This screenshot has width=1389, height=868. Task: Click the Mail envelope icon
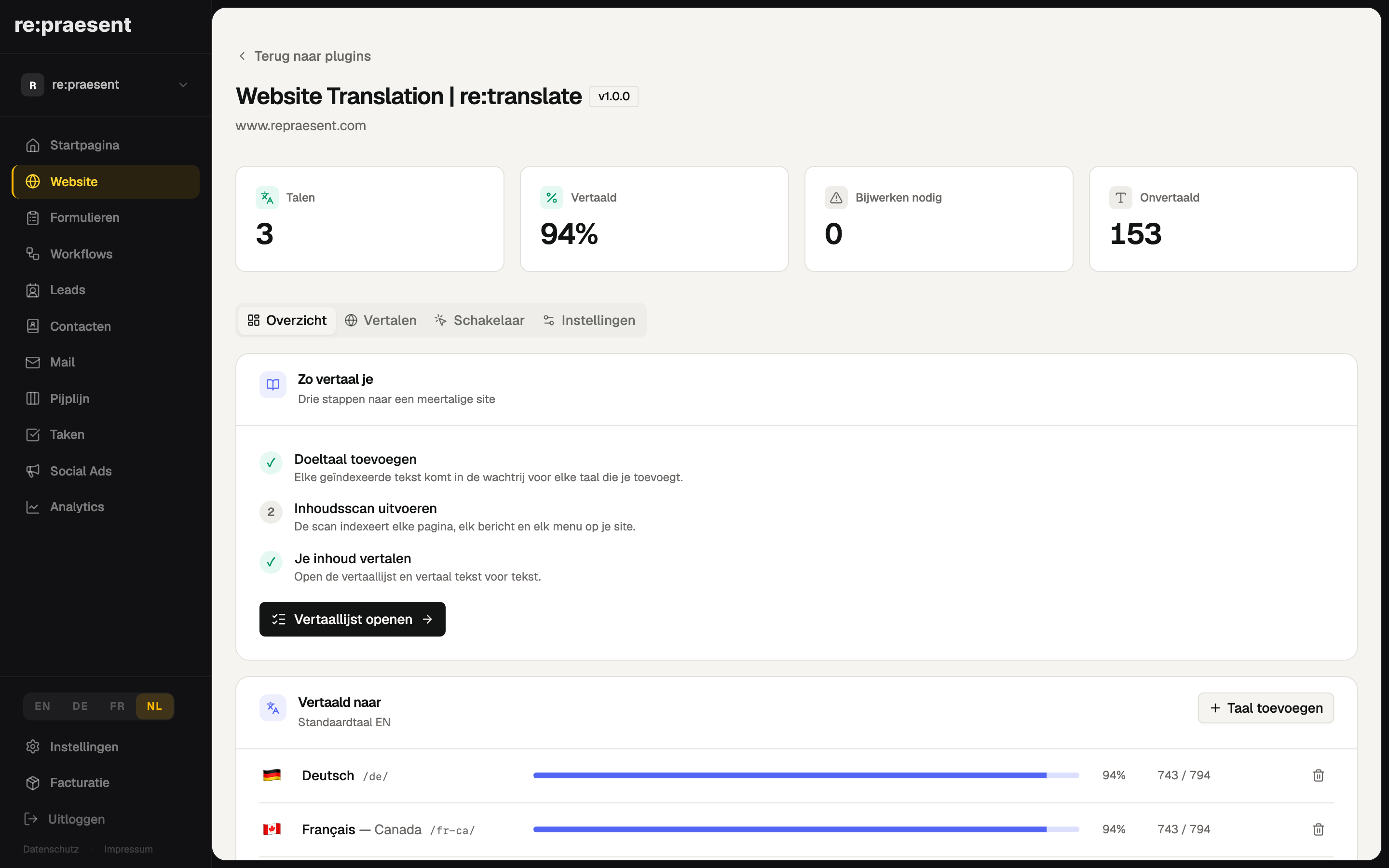pyautogui.click(x=33, y=362)
